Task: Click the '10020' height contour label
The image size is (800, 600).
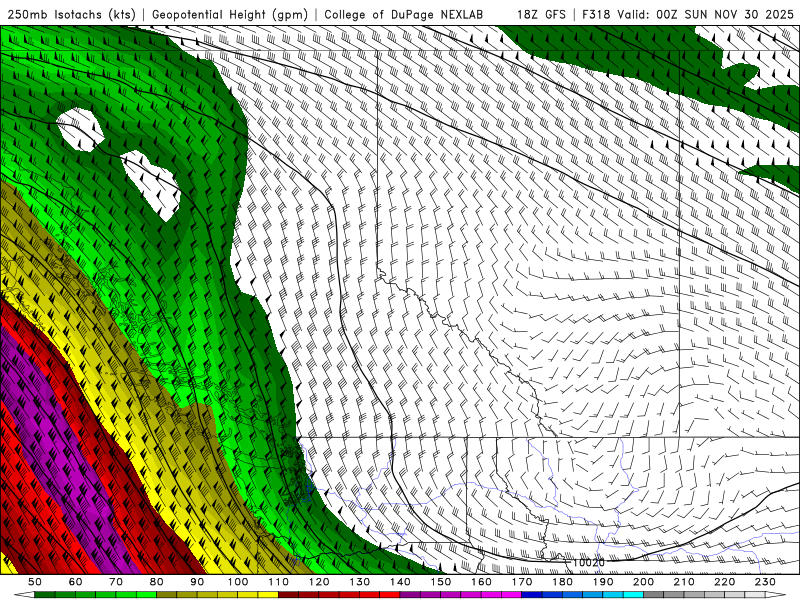Action: pos(589,562)
